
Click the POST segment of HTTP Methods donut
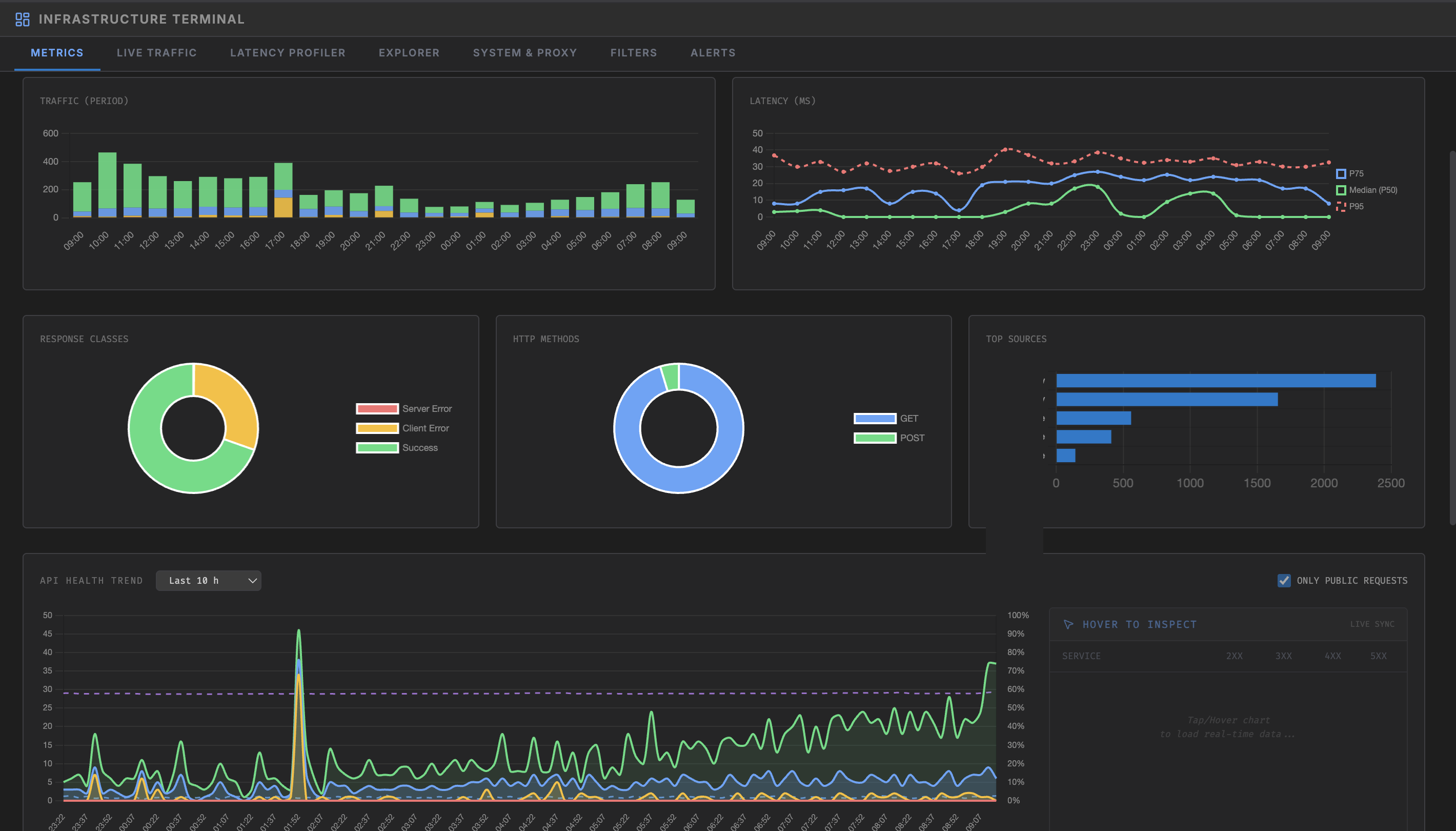pyautogui.click(x=671, y=377)
